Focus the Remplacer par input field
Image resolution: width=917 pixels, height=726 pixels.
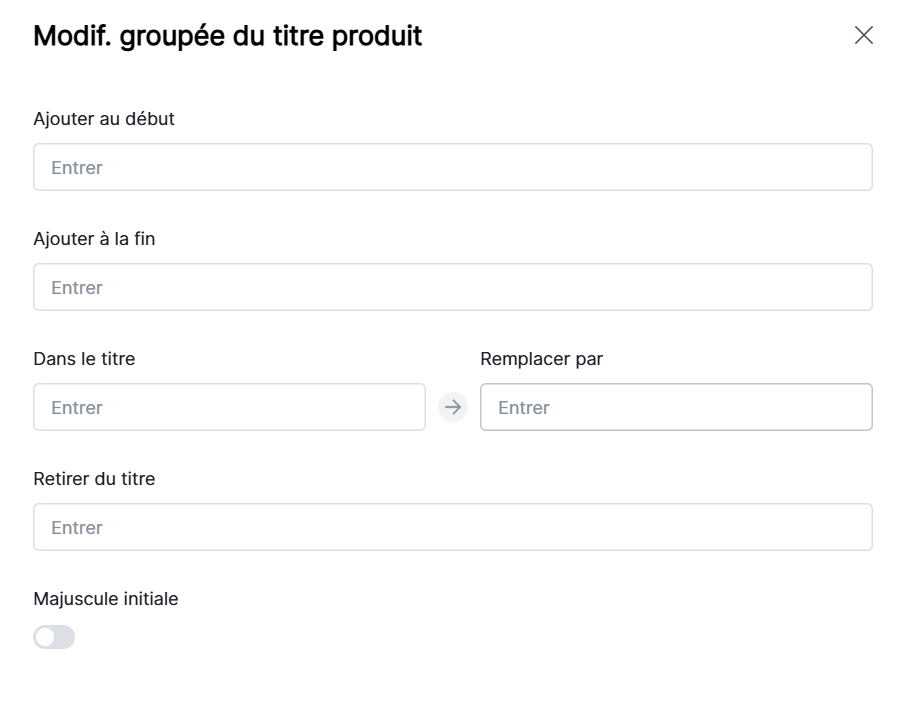(x=676, y=407)
